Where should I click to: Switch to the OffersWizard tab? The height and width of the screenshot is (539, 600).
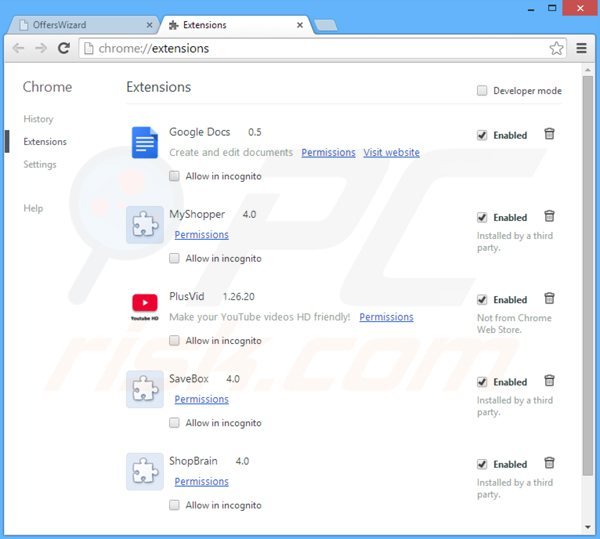82,25
